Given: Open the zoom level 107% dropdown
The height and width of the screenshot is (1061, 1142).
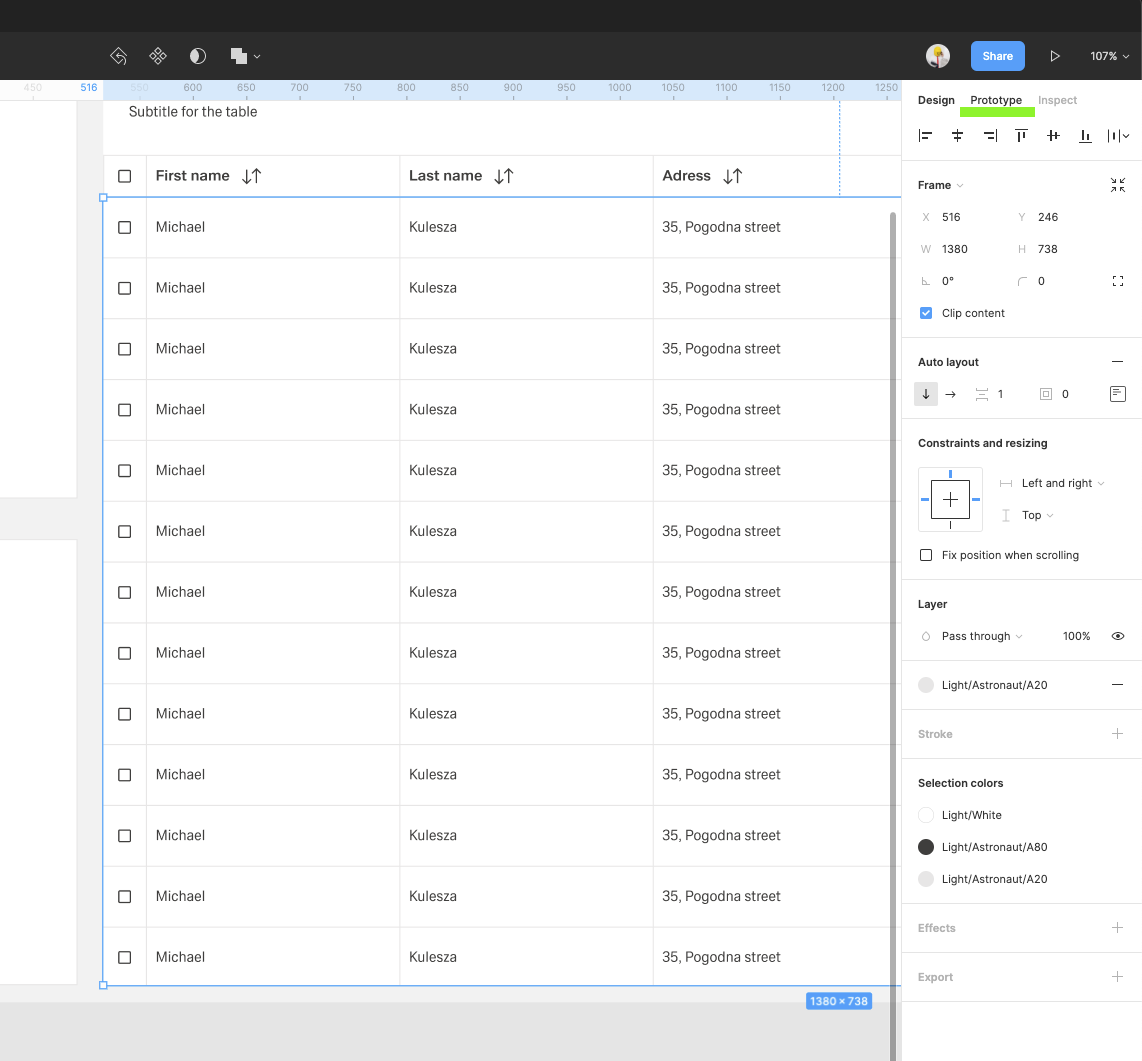Looking at the screenshot, I should tap(1109, 56).
